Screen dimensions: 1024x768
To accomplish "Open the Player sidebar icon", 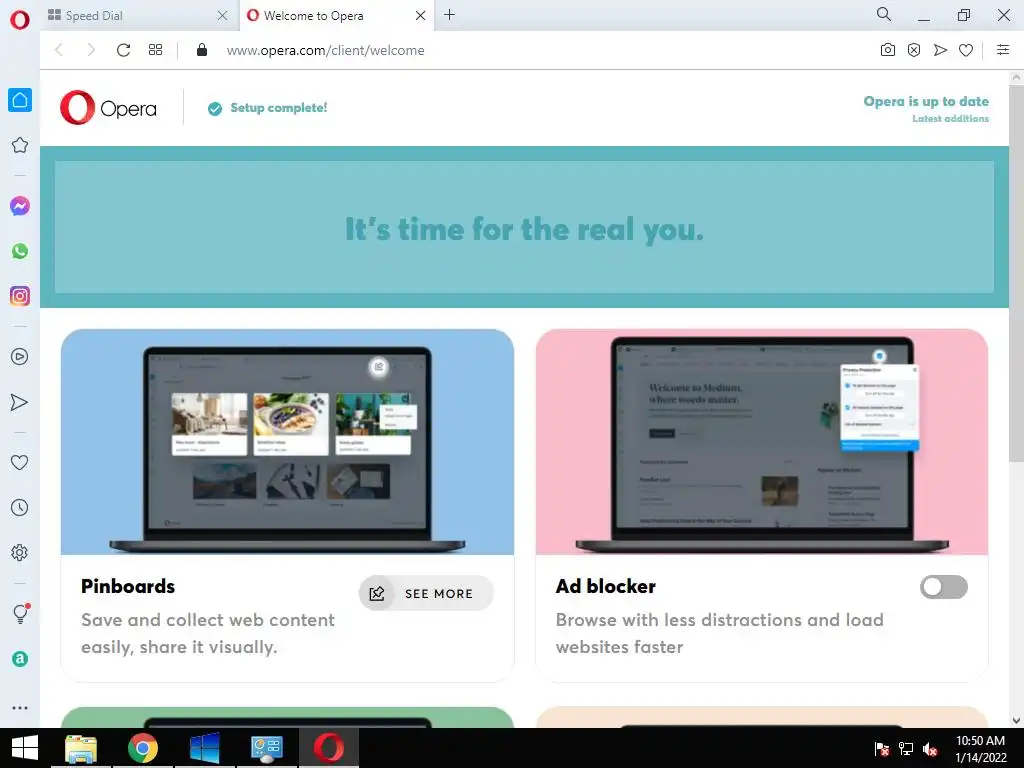I will pos(20,357).
